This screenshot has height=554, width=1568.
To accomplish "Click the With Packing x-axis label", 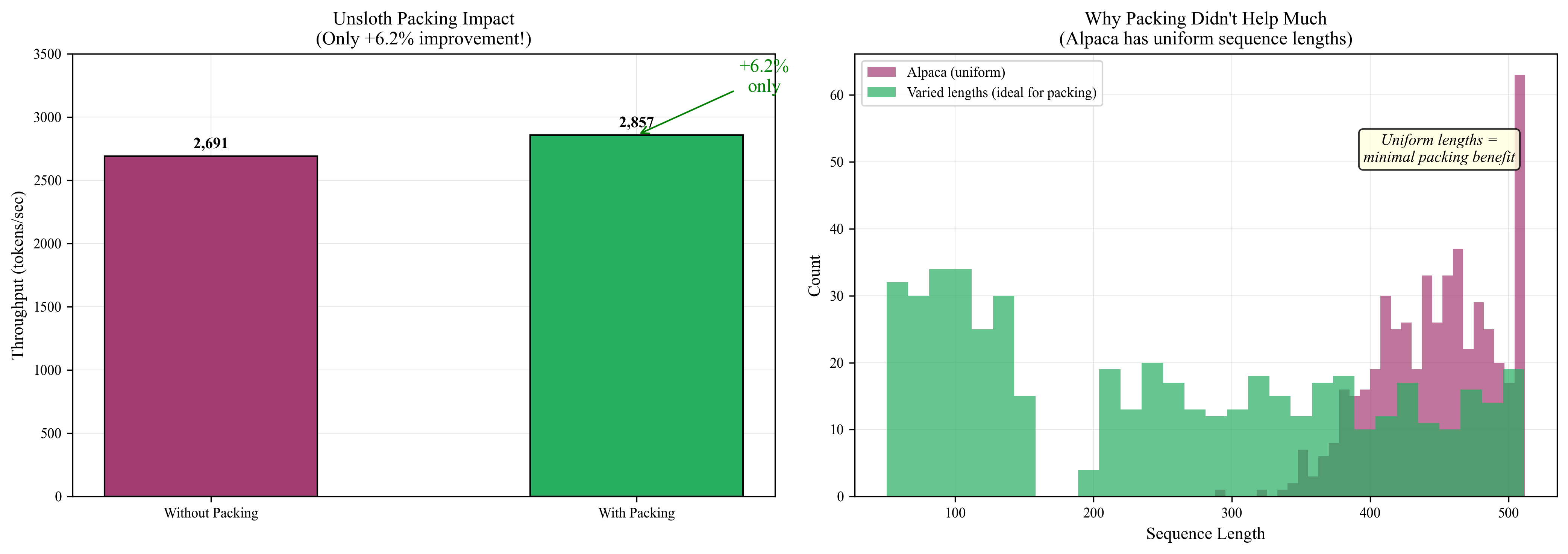I will [x=636, y=513].
